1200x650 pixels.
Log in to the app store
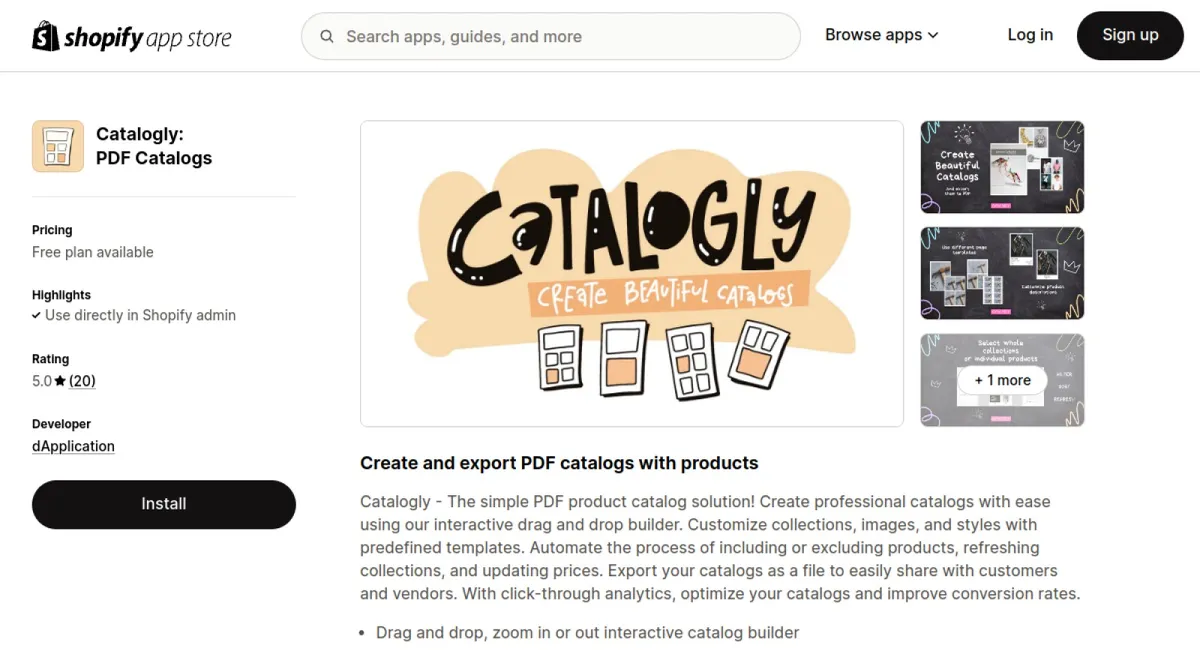(1030, 34)
